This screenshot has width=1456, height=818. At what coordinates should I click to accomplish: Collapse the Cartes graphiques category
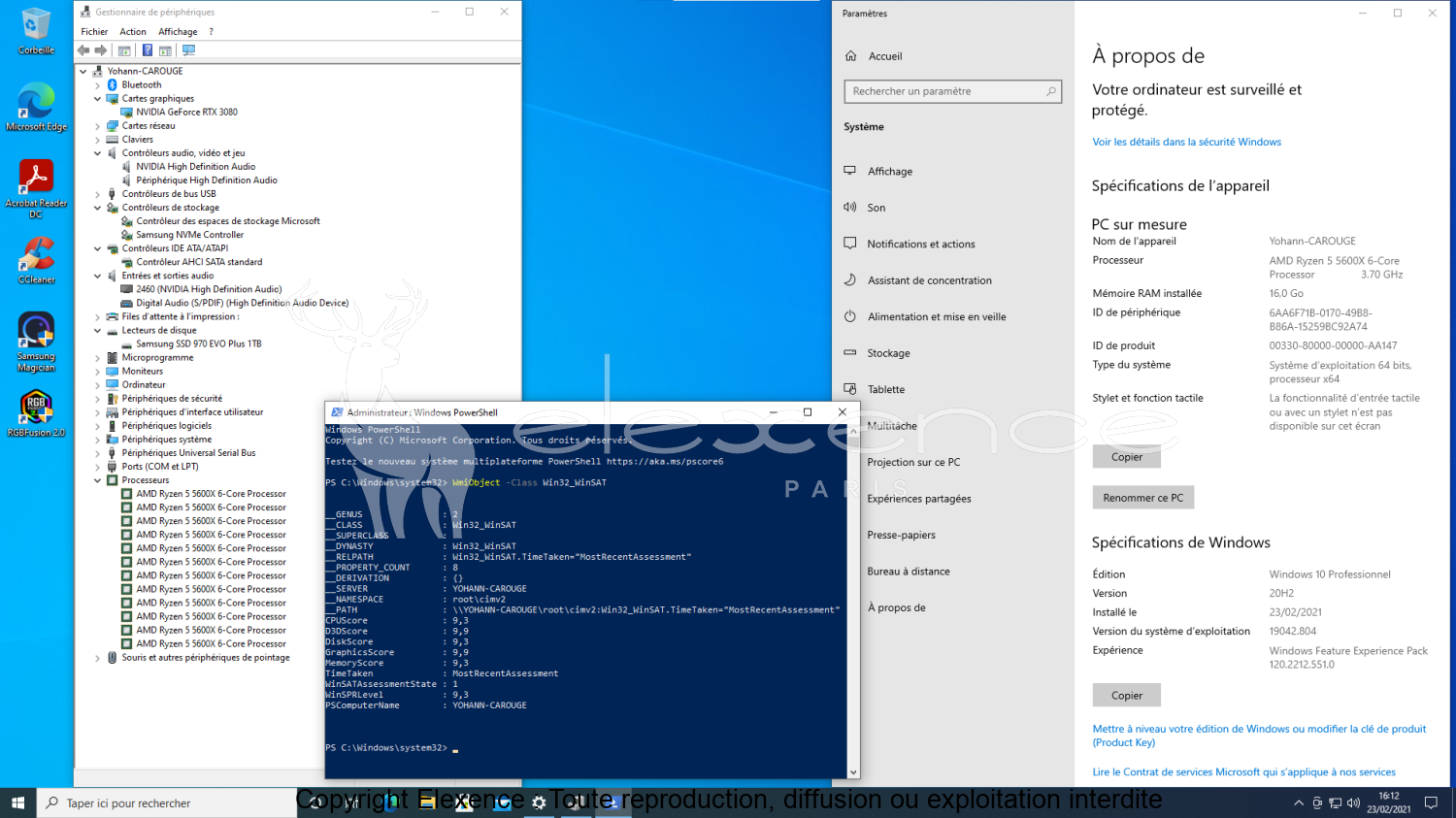(x=97, y=99)
